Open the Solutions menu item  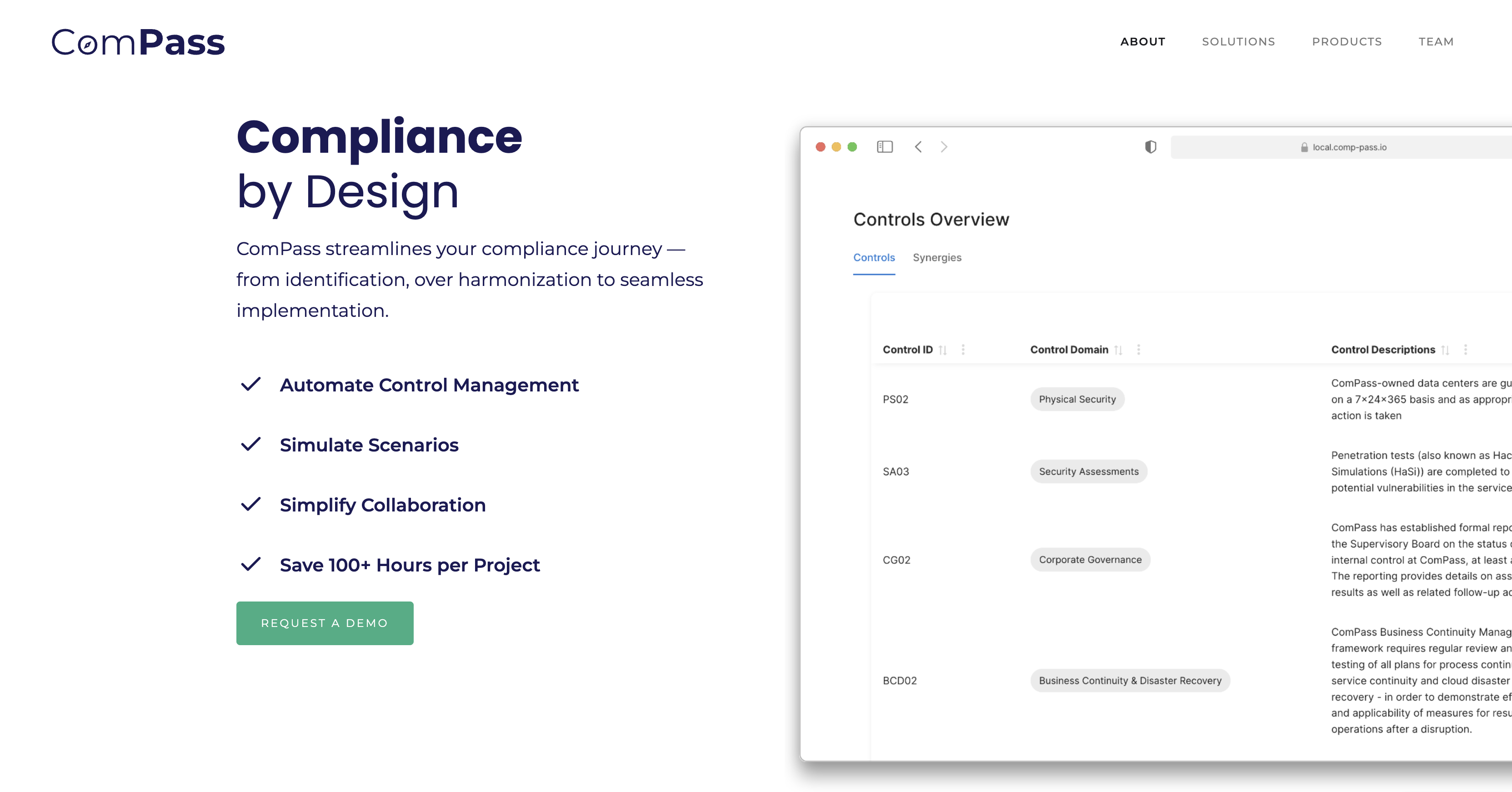point(1238,42)
